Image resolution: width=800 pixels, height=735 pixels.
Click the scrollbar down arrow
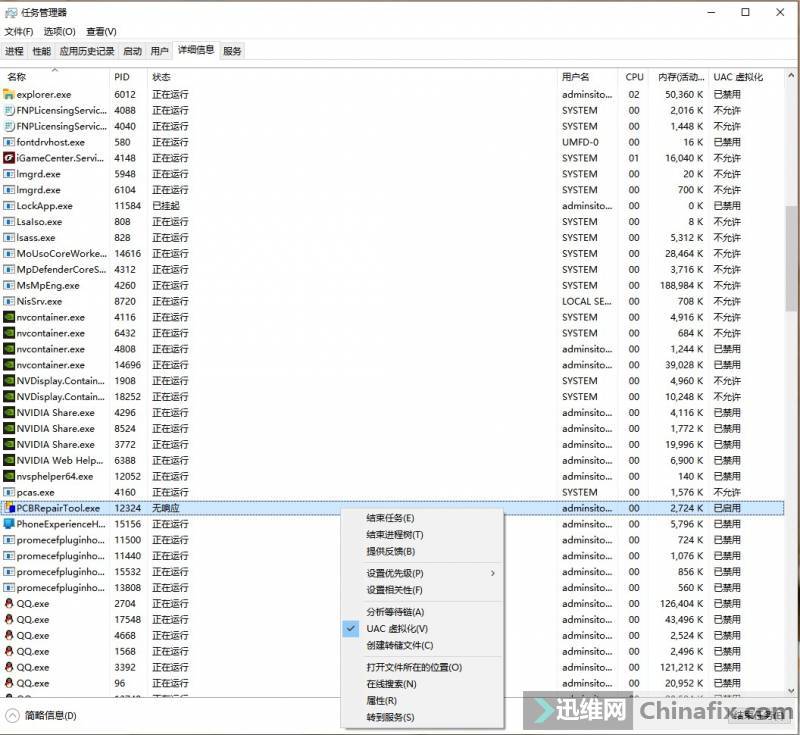pyautogui.click(x=791, y=691)
